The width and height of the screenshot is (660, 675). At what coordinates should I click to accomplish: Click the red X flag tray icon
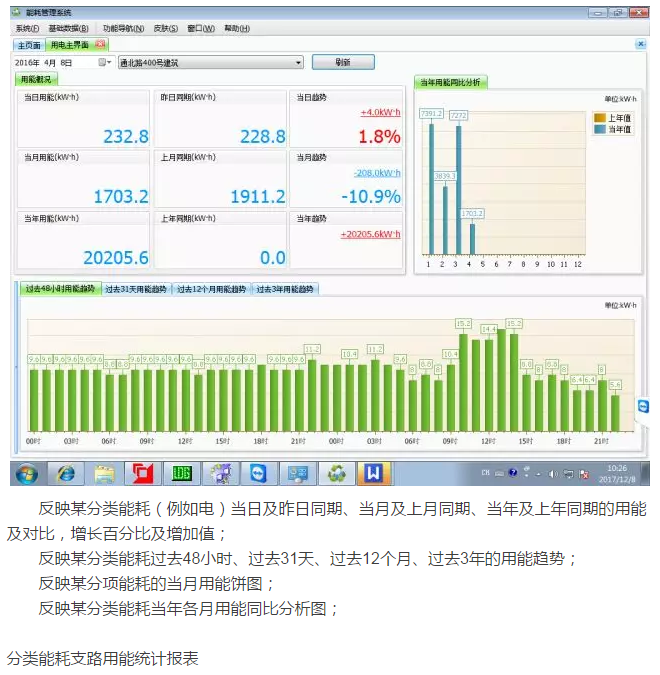[x=584, y=474]
